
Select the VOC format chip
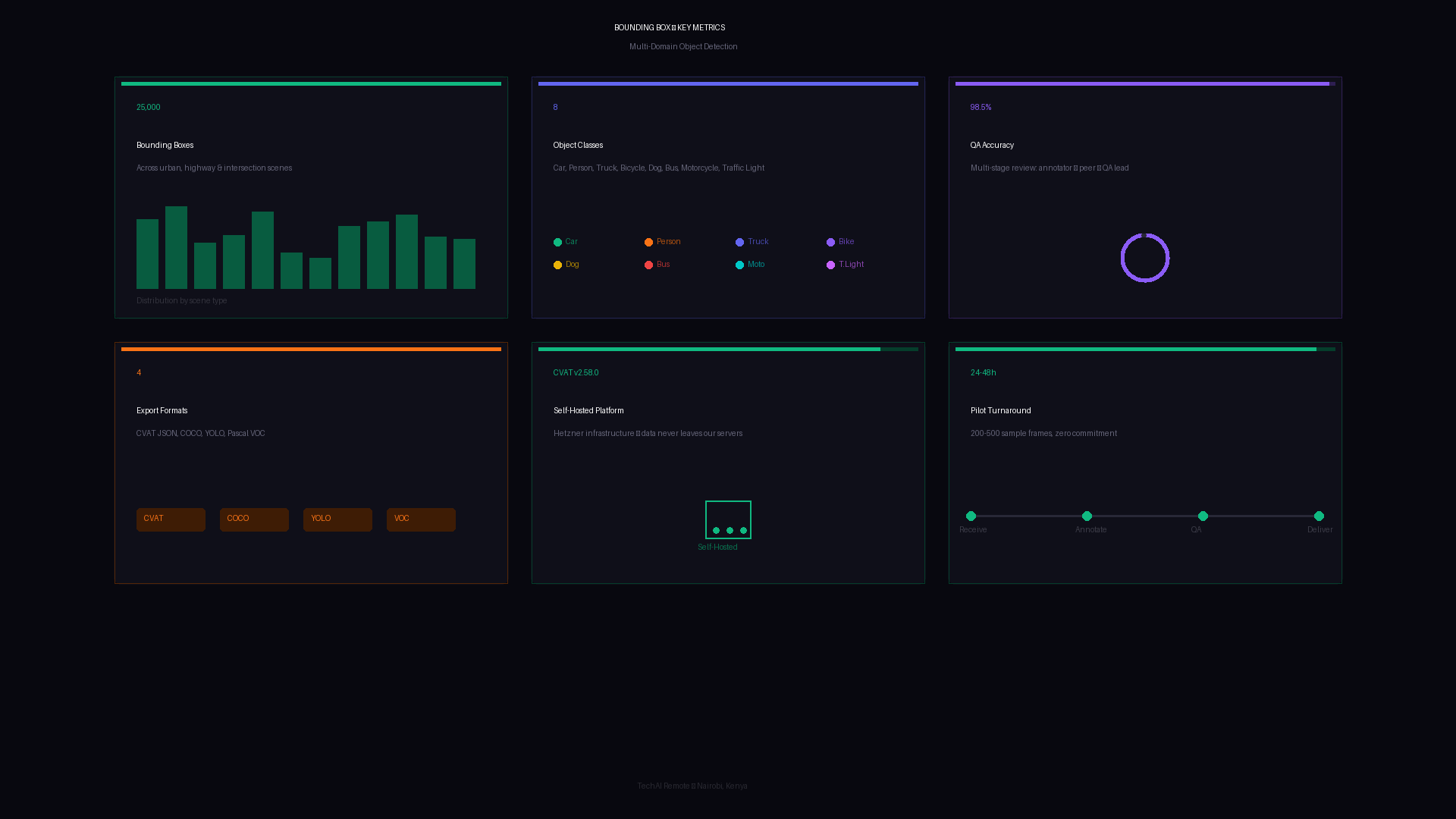421,519
